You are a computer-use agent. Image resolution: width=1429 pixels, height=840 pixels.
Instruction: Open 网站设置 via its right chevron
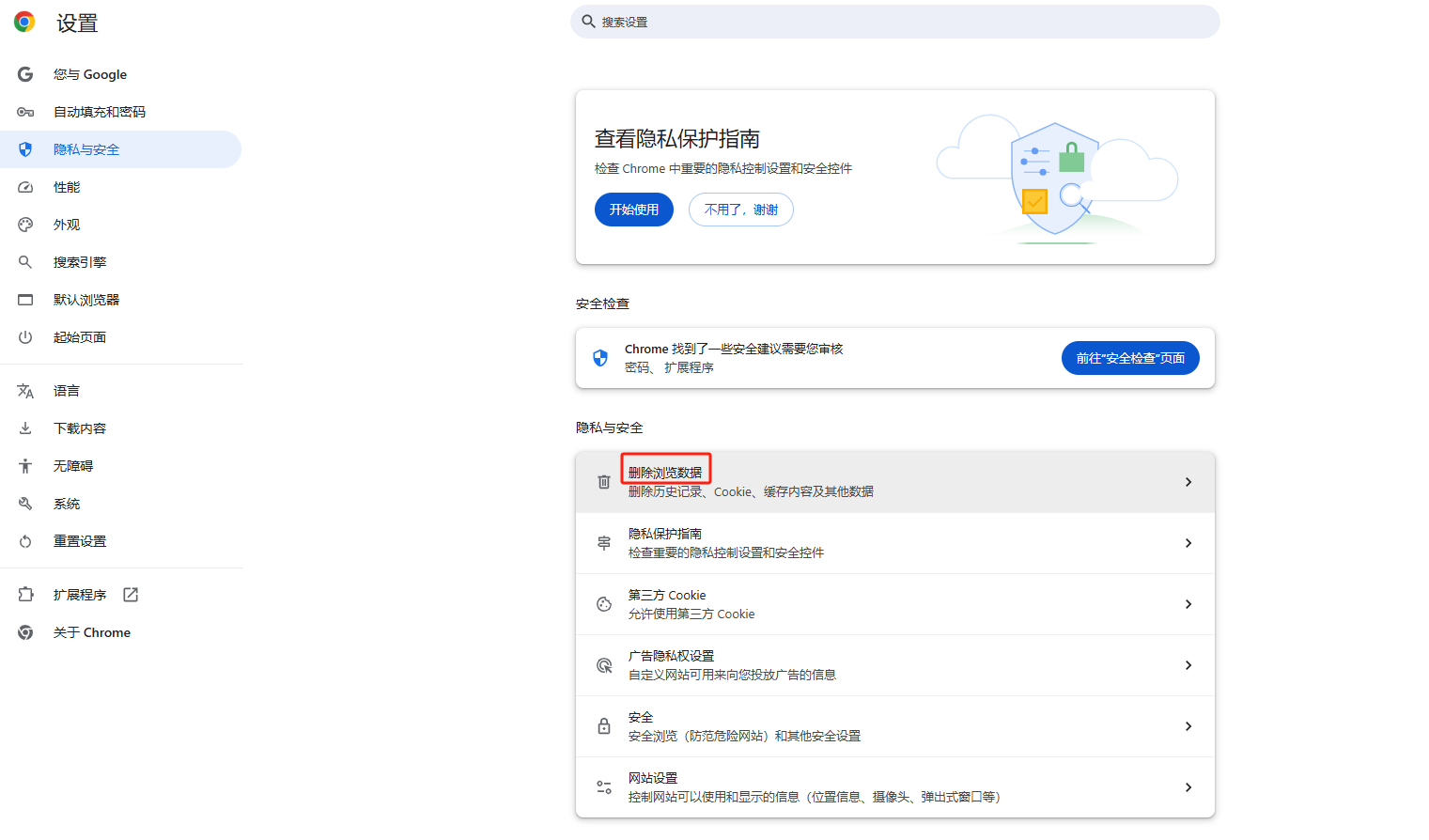tap(1188, 787)
